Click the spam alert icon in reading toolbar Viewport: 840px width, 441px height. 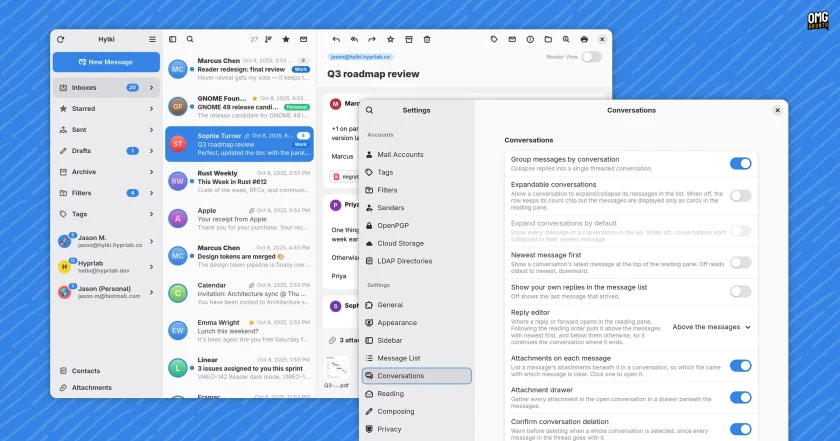(x=530, y=39)
